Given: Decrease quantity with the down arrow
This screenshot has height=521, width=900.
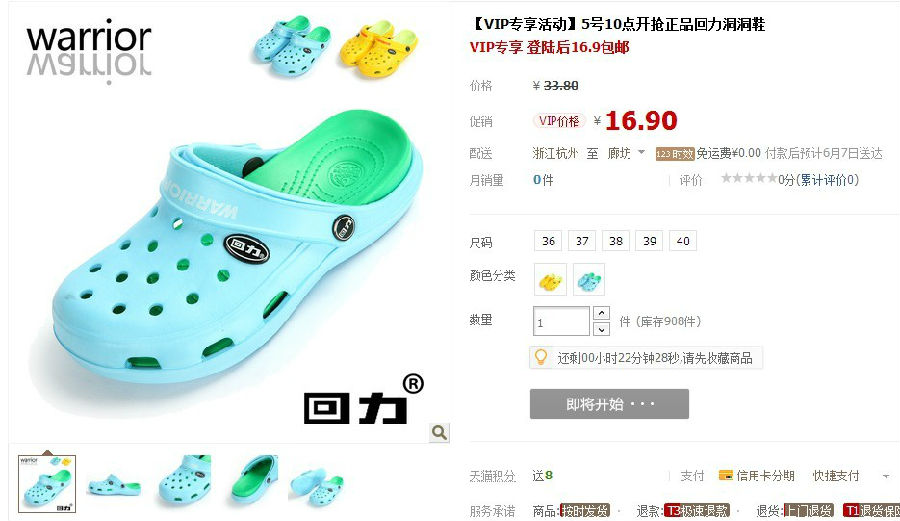Looking at the screenshot, I should (601, 329).
